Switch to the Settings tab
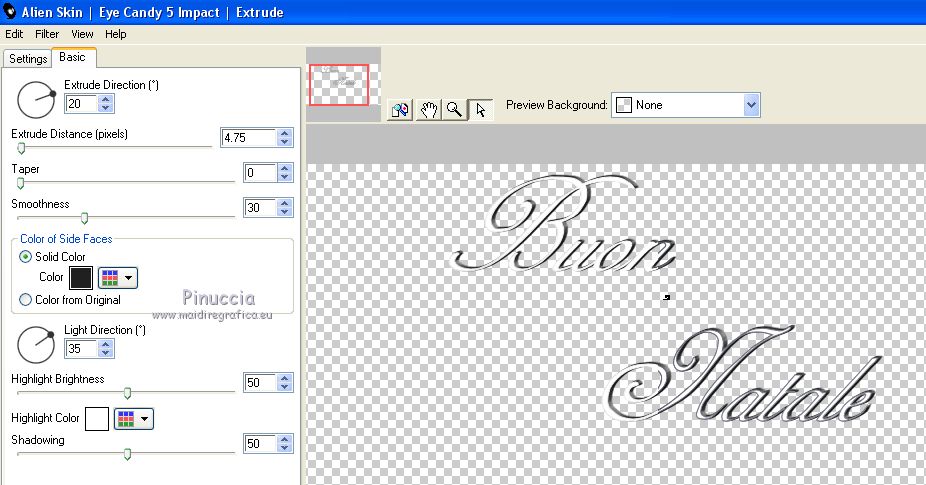 [x=28, y=58]
